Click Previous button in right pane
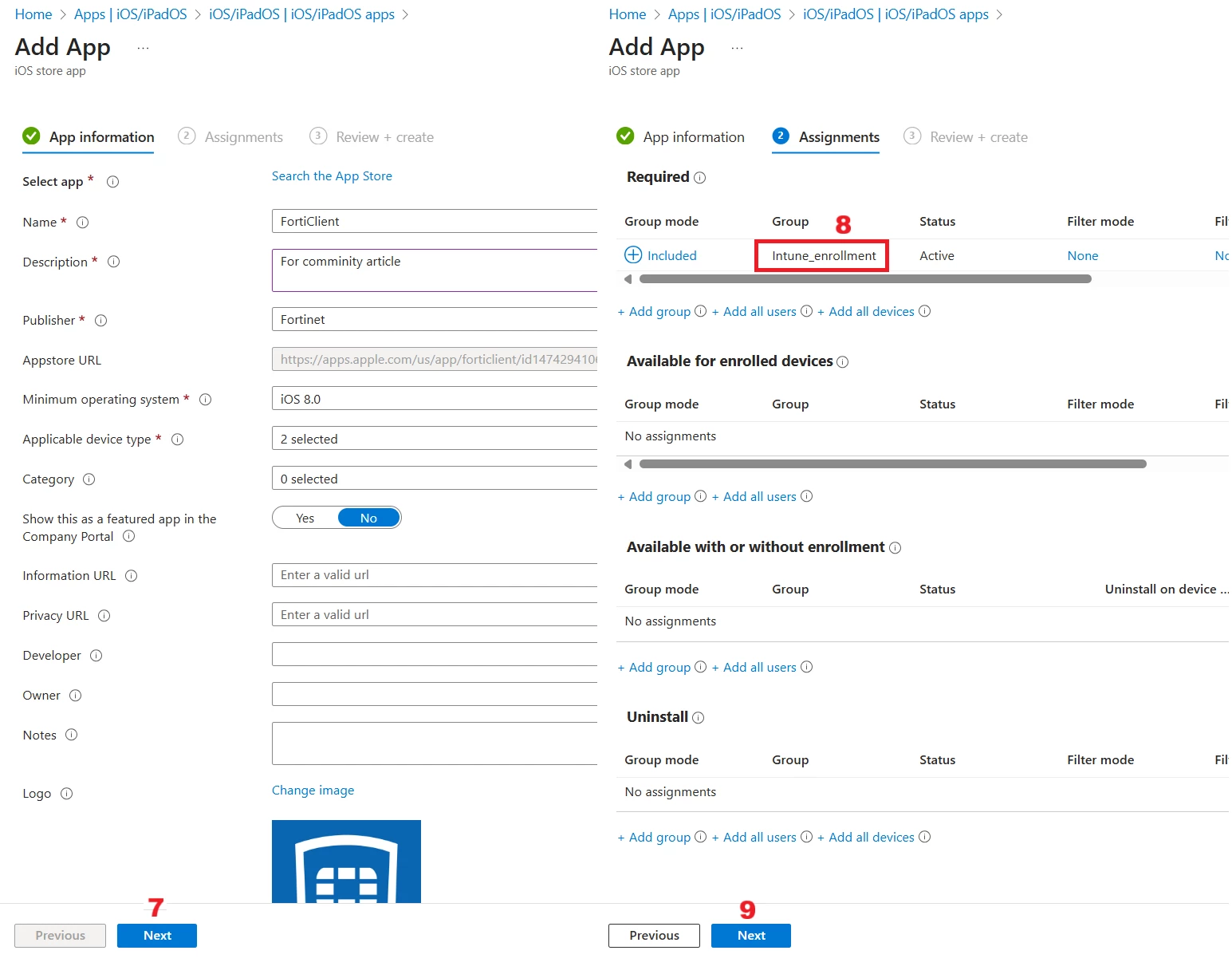Screen dimensions: 1232x978 654,936
